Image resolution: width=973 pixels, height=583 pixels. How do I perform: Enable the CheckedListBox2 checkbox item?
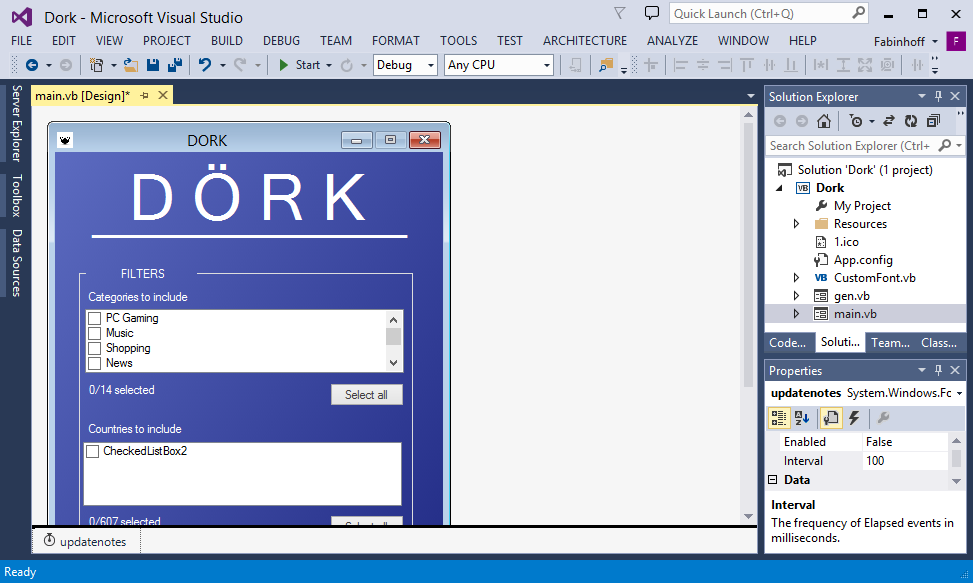coord(93,451)
